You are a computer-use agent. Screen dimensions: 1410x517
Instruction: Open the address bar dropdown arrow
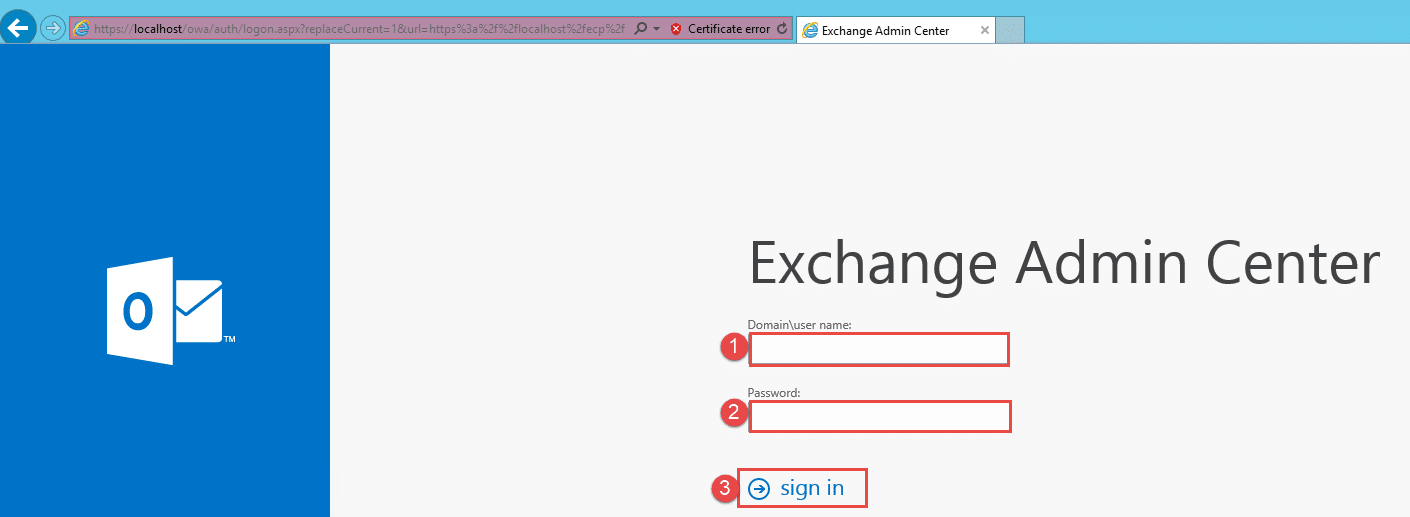[x=657, y=29]
